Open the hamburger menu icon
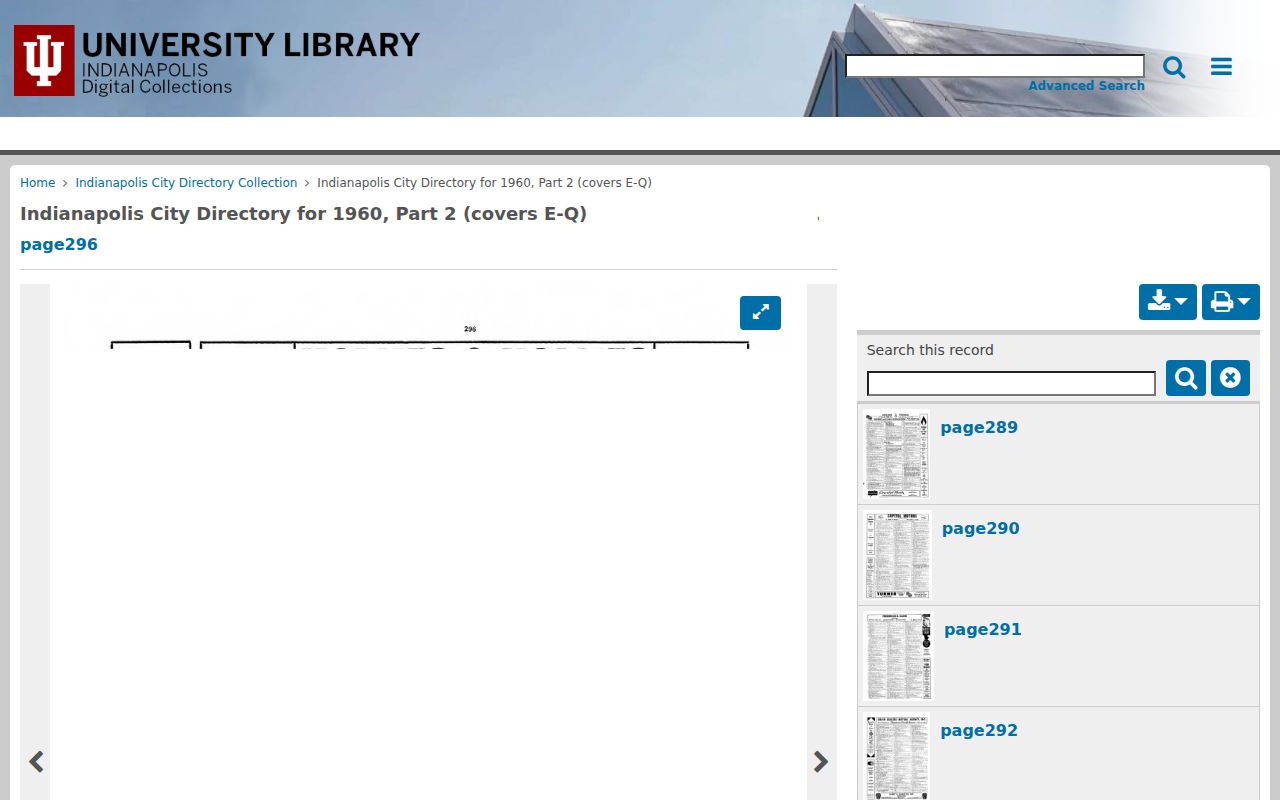Screen dimensions: 1280x800 1221,67
